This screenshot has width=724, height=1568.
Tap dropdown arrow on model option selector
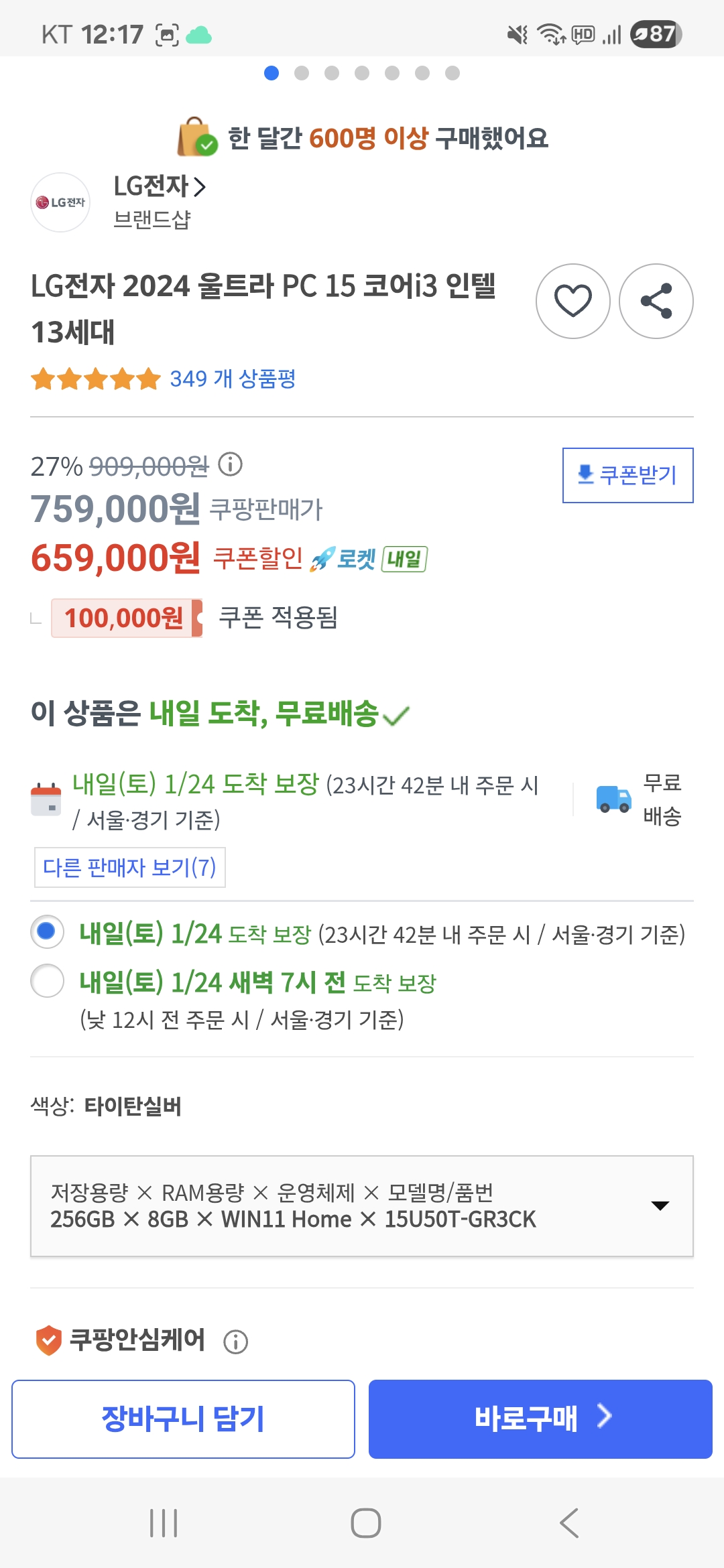click(660, 1205)
